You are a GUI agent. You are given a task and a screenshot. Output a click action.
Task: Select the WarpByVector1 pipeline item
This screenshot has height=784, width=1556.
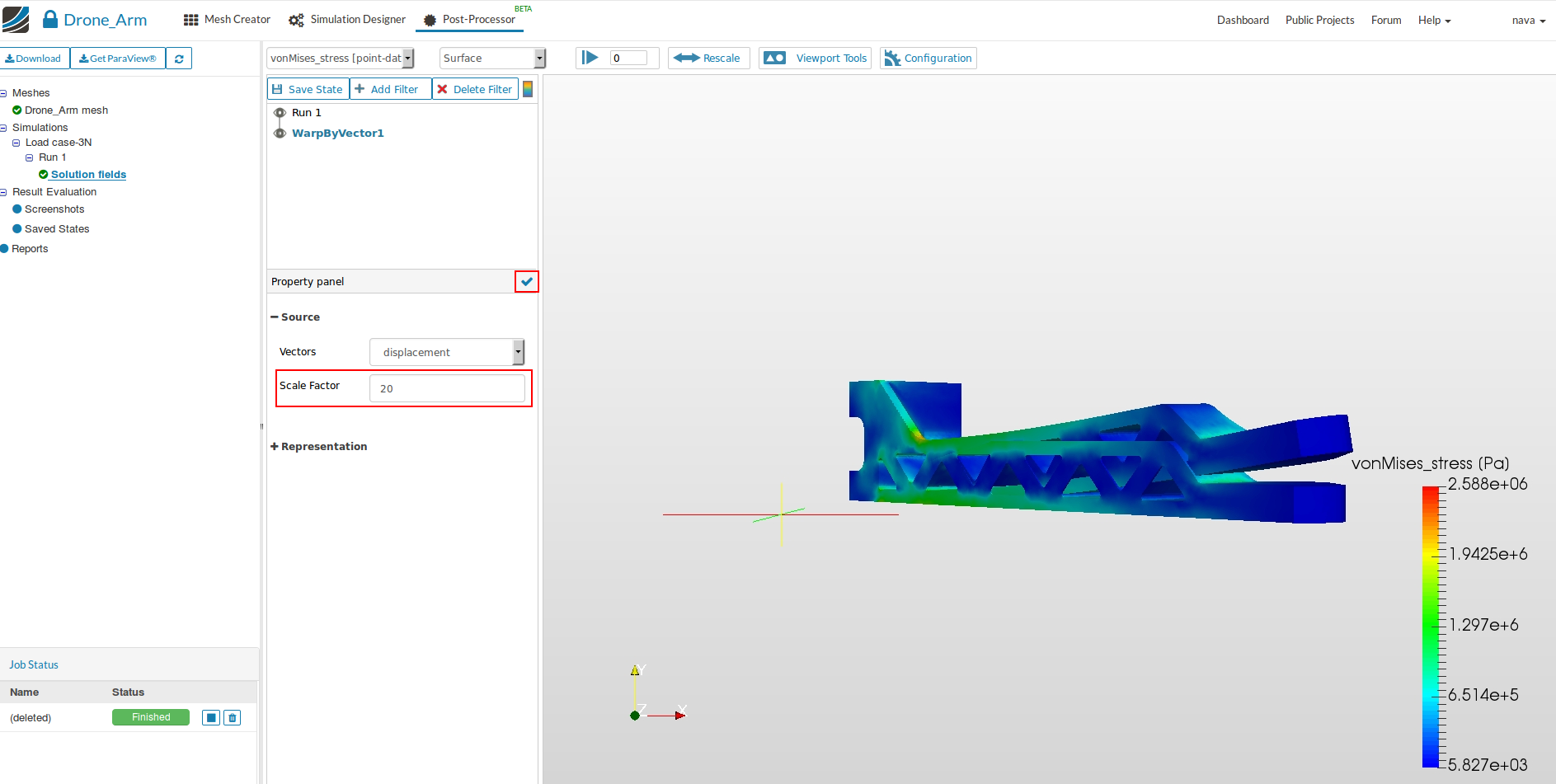(x=338, y=134)
